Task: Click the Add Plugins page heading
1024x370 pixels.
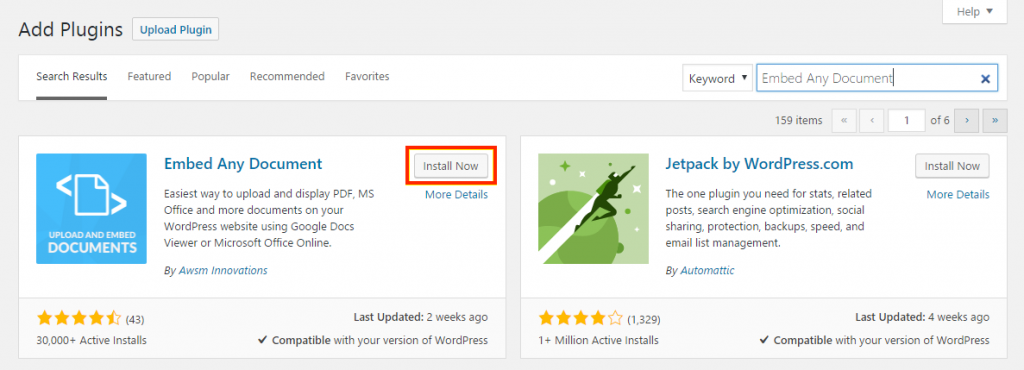Action: [x=71, y=29]
